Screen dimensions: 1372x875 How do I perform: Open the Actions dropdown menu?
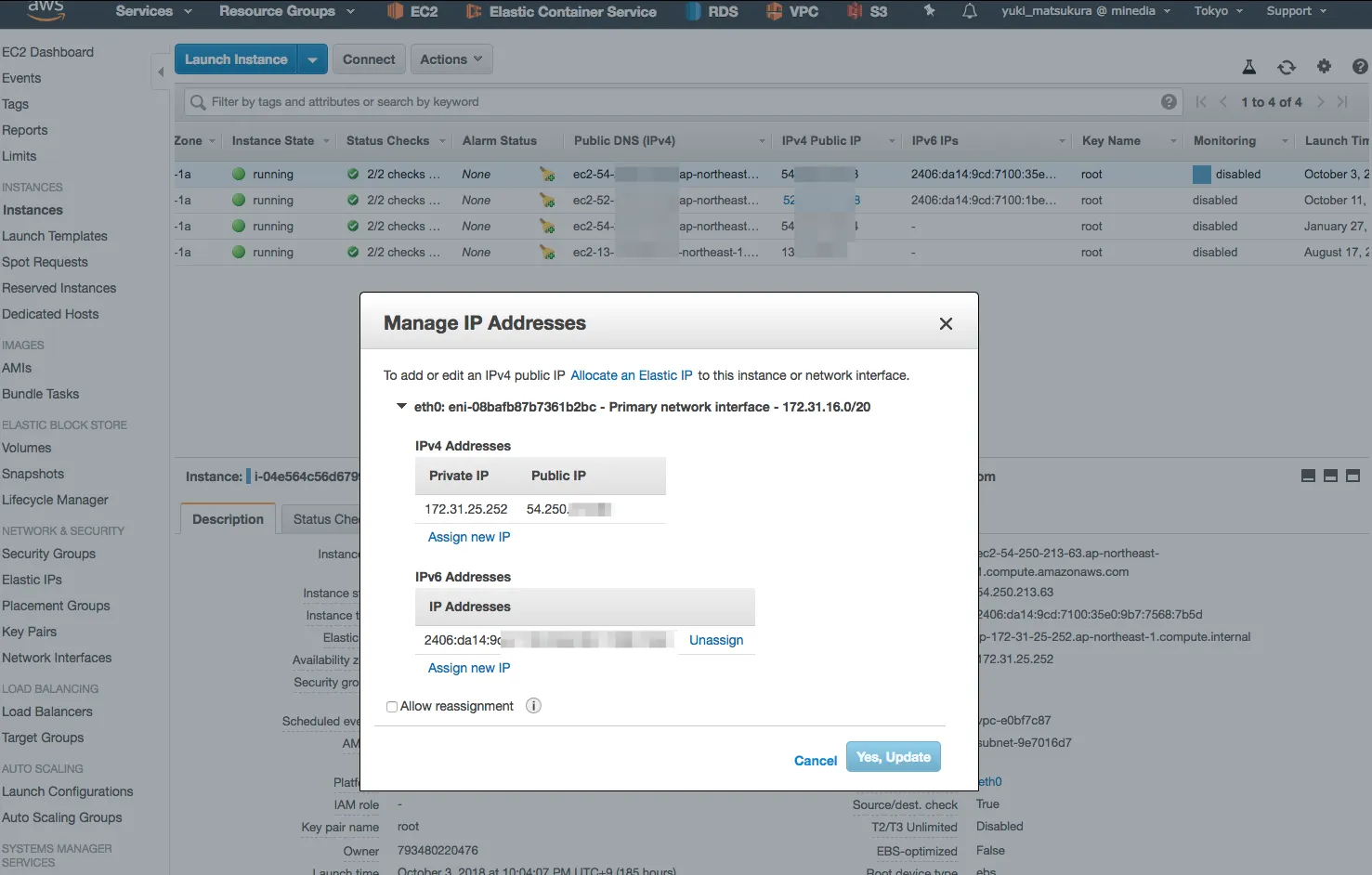coord(451,59)
